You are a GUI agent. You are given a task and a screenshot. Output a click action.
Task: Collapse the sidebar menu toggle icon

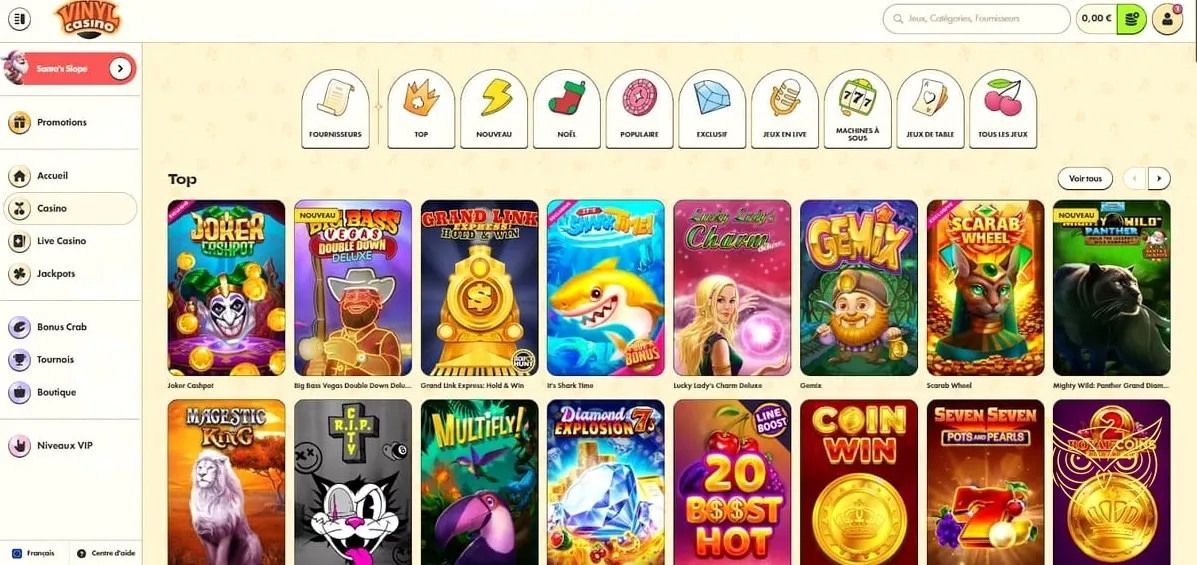tap(19, 19)
